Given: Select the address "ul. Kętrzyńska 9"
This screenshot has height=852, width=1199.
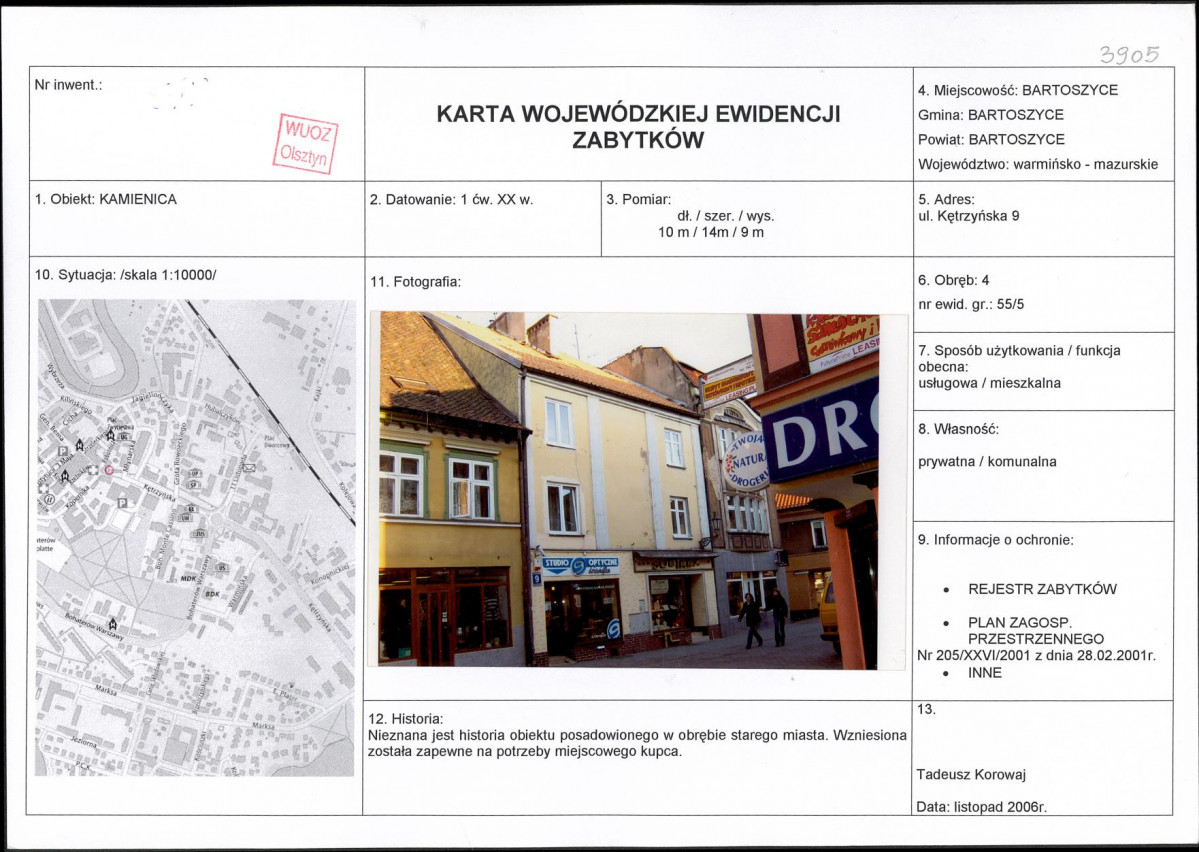Looking at the screenshot, I should click(968, 216).
